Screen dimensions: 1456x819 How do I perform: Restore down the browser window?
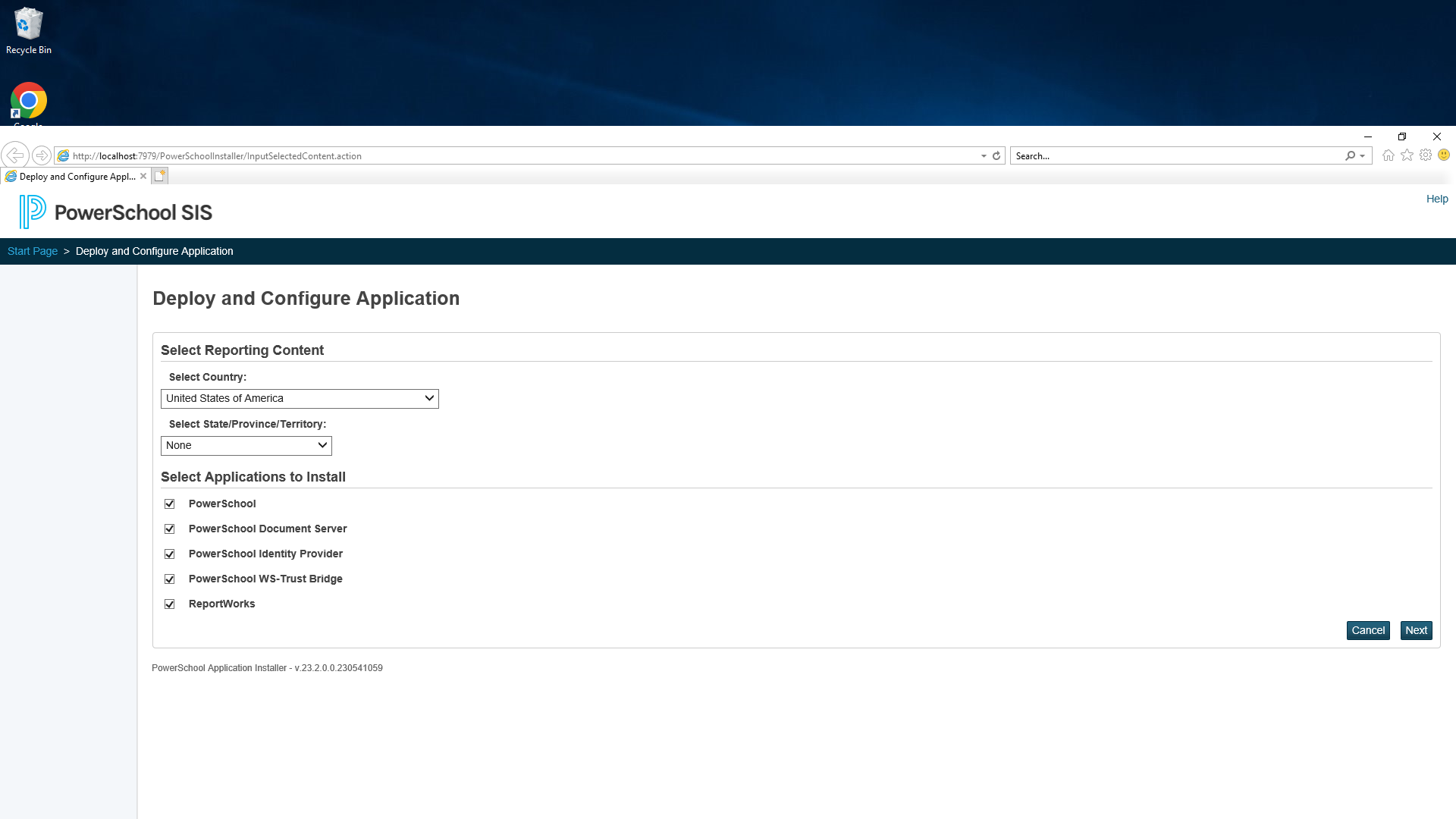click(1402, 136)
